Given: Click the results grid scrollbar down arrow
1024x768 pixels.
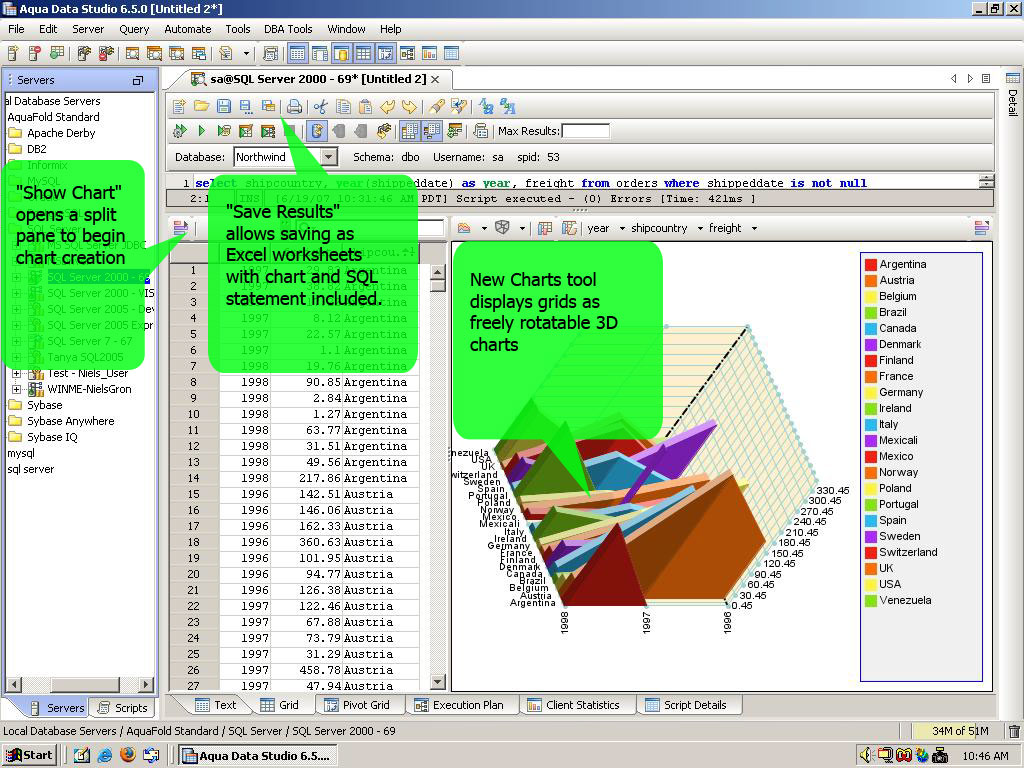Looking at the screenshot, I should coord(438,682).
